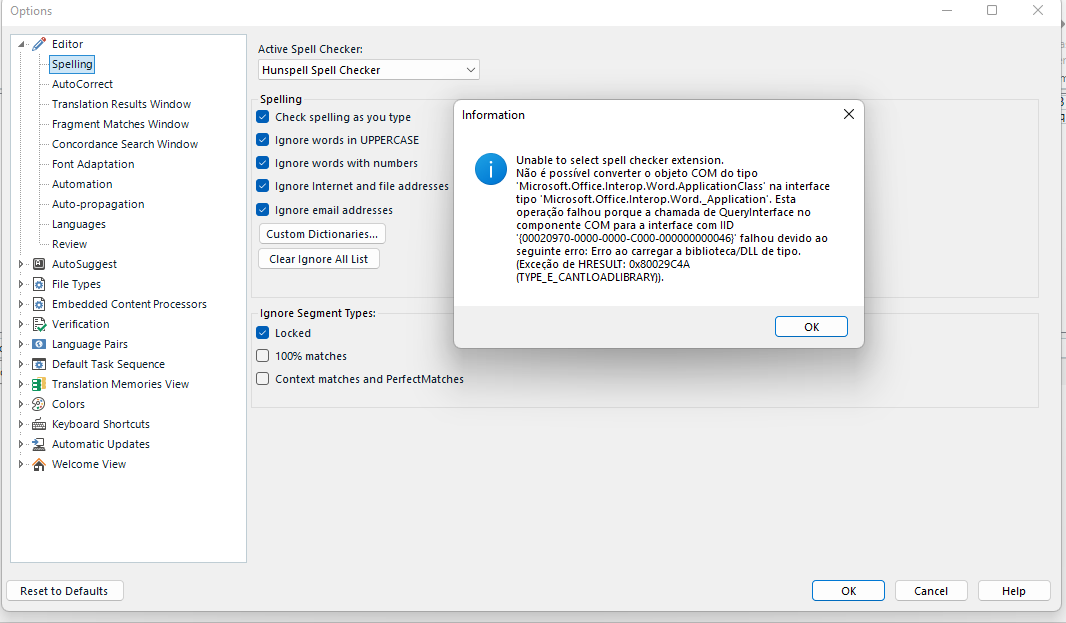Click the Welcome View house icon
This screenshot has width=1066, height=623.
pyautogui.click(x=39, y=465)
